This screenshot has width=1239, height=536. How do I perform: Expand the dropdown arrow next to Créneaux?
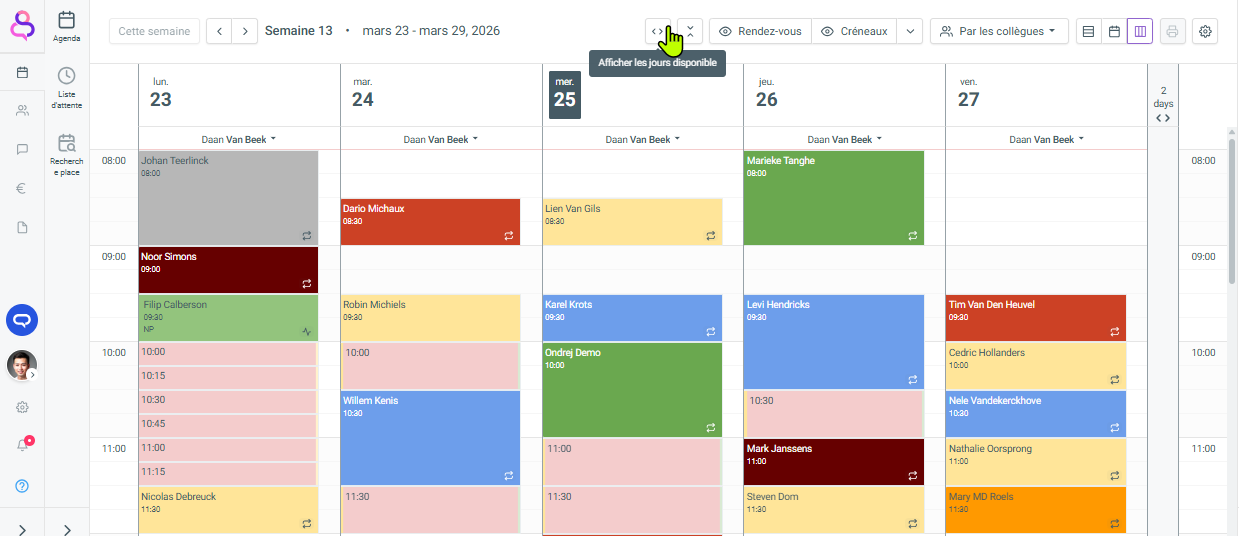pyautogui.click(x=909, y=31)
